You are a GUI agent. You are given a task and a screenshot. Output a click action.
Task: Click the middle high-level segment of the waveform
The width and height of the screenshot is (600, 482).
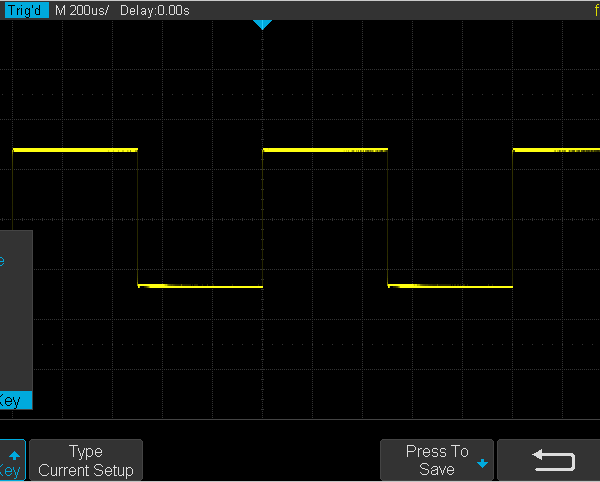pos(325,150)
